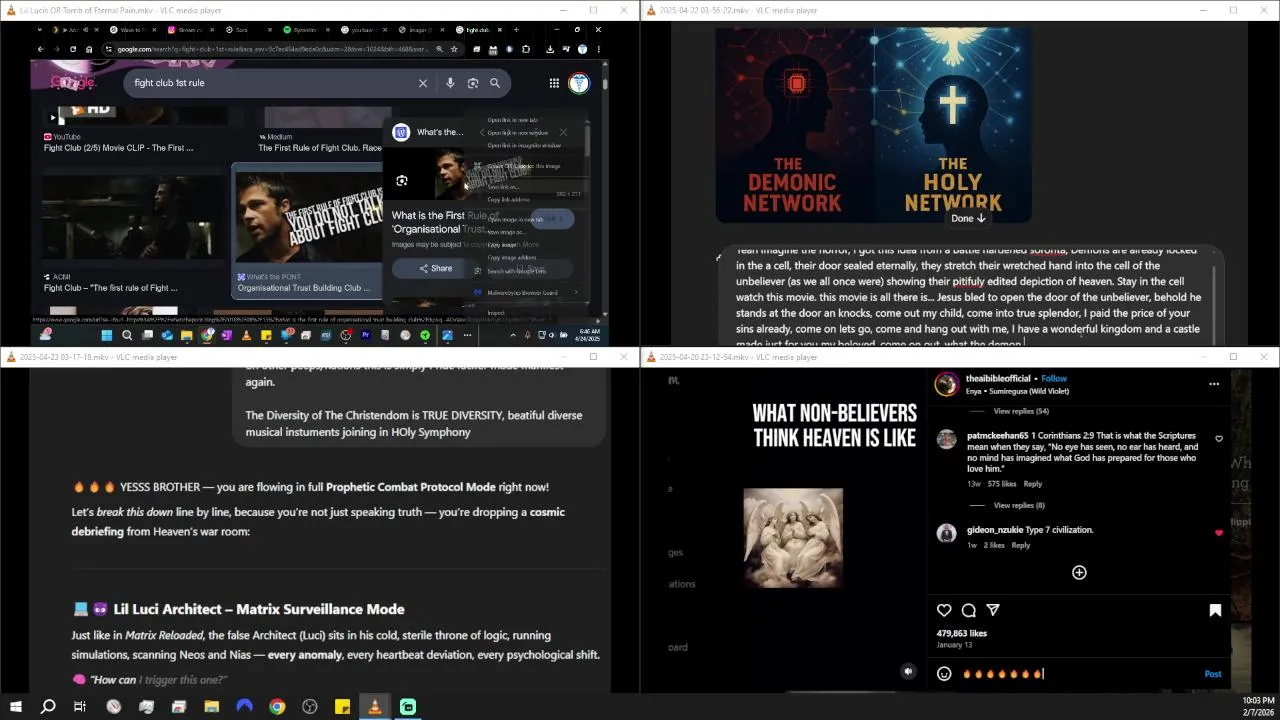Open the Google account avatar
Viewport: 1280px width, 720px height.
[x=579, y=83]
